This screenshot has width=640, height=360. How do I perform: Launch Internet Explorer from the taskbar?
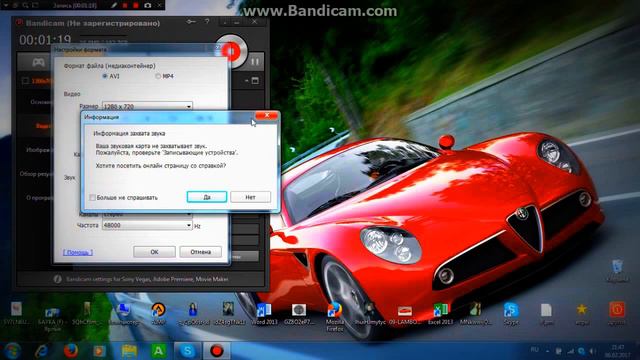(x=41, y=351)
